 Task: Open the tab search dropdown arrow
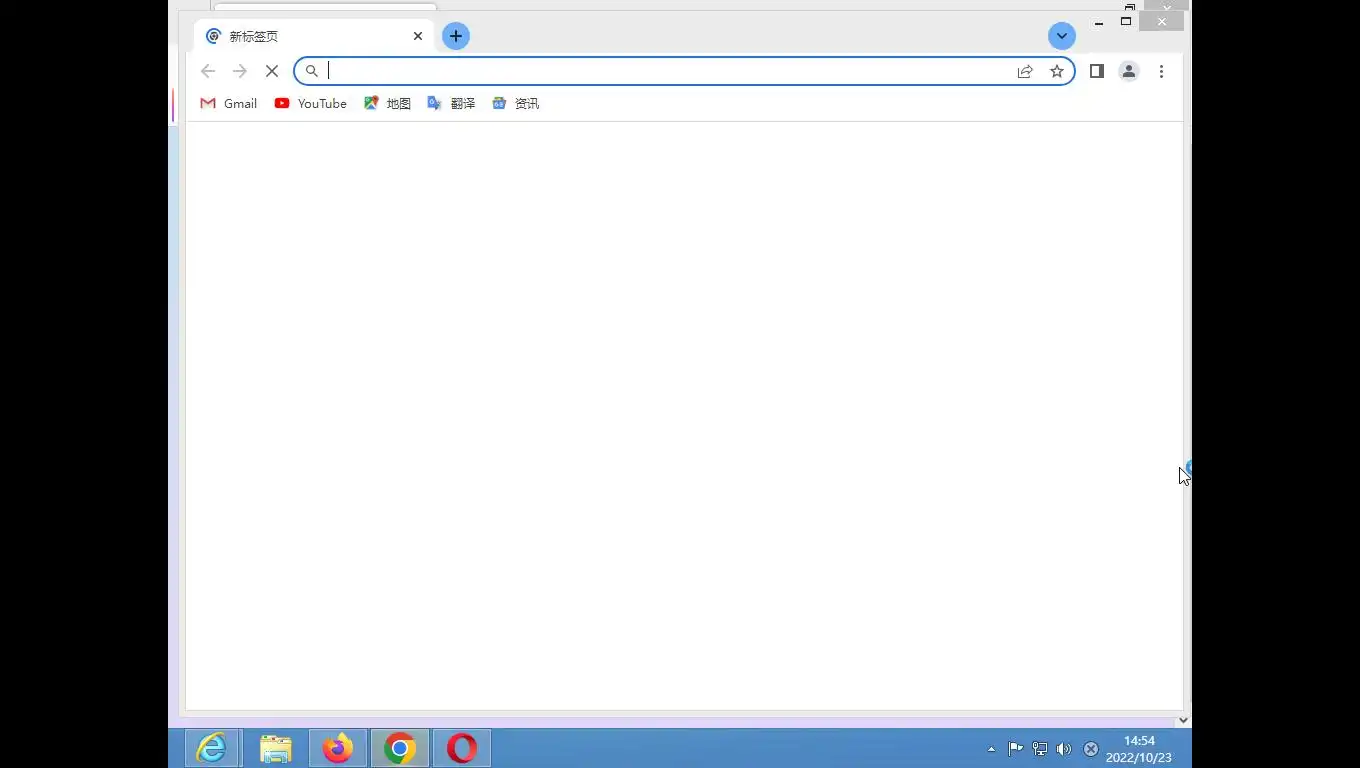tap(1062, 36)
